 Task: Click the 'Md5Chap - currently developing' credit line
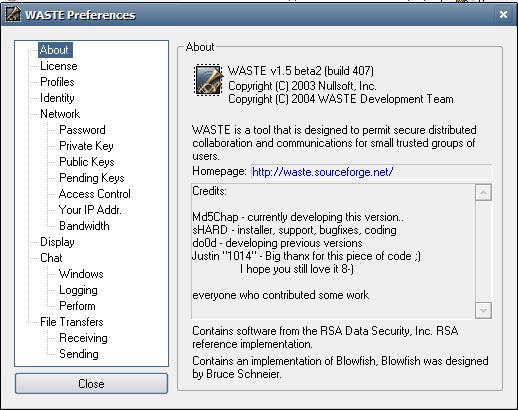298,217
